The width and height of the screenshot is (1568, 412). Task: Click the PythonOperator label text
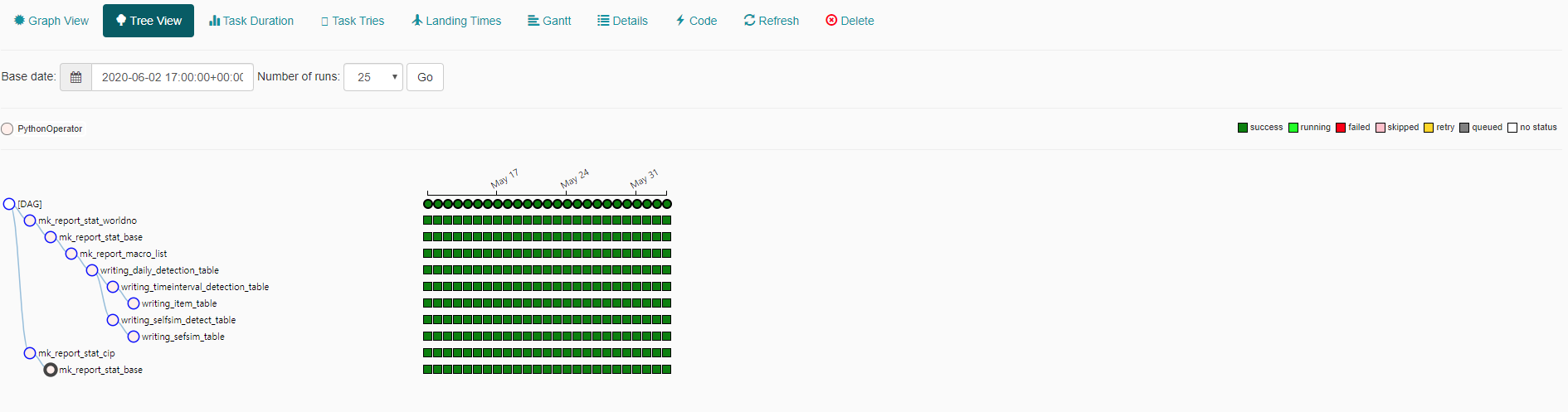coord(50,128)
